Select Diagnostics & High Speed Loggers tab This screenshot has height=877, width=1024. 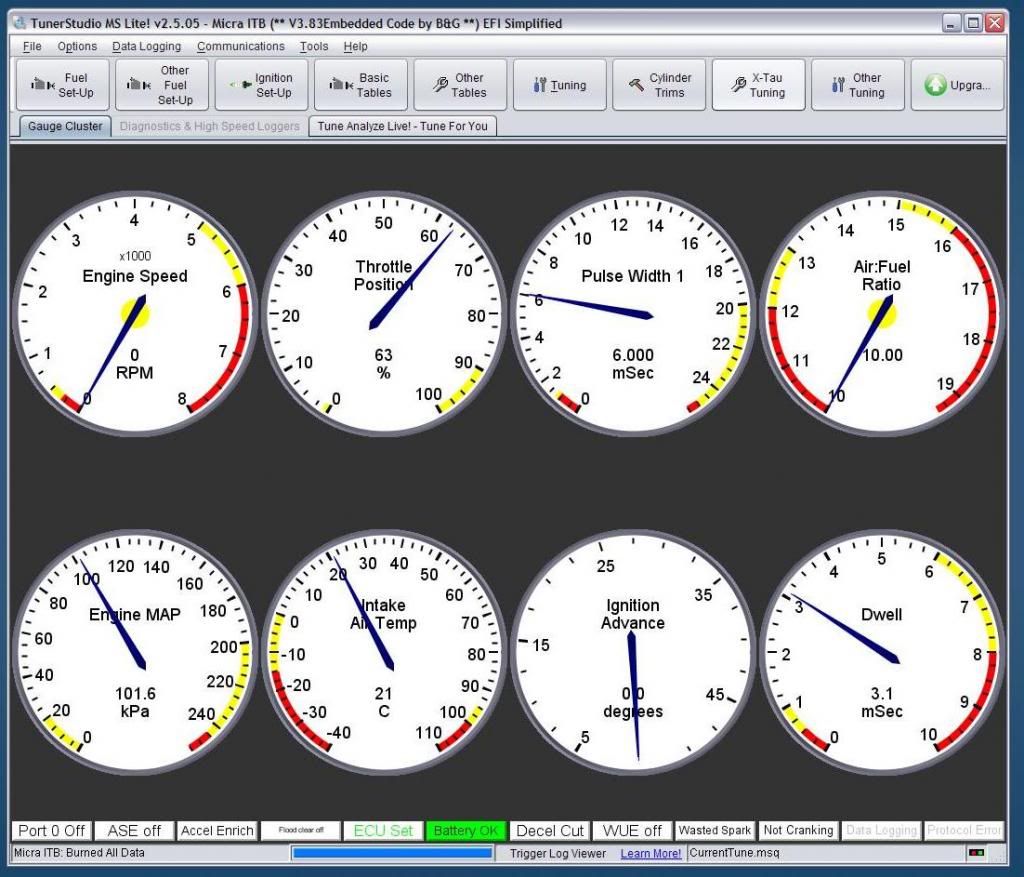click(209, 126)
